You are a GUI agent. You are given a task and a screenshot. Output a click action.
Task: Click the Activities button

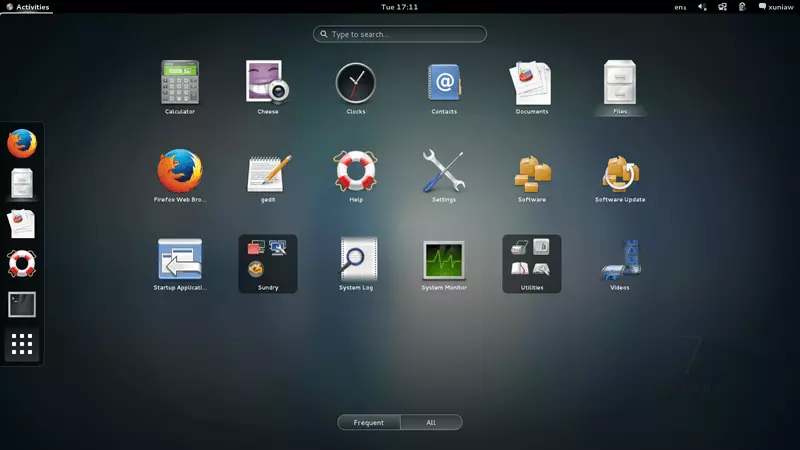pos(27,7)
